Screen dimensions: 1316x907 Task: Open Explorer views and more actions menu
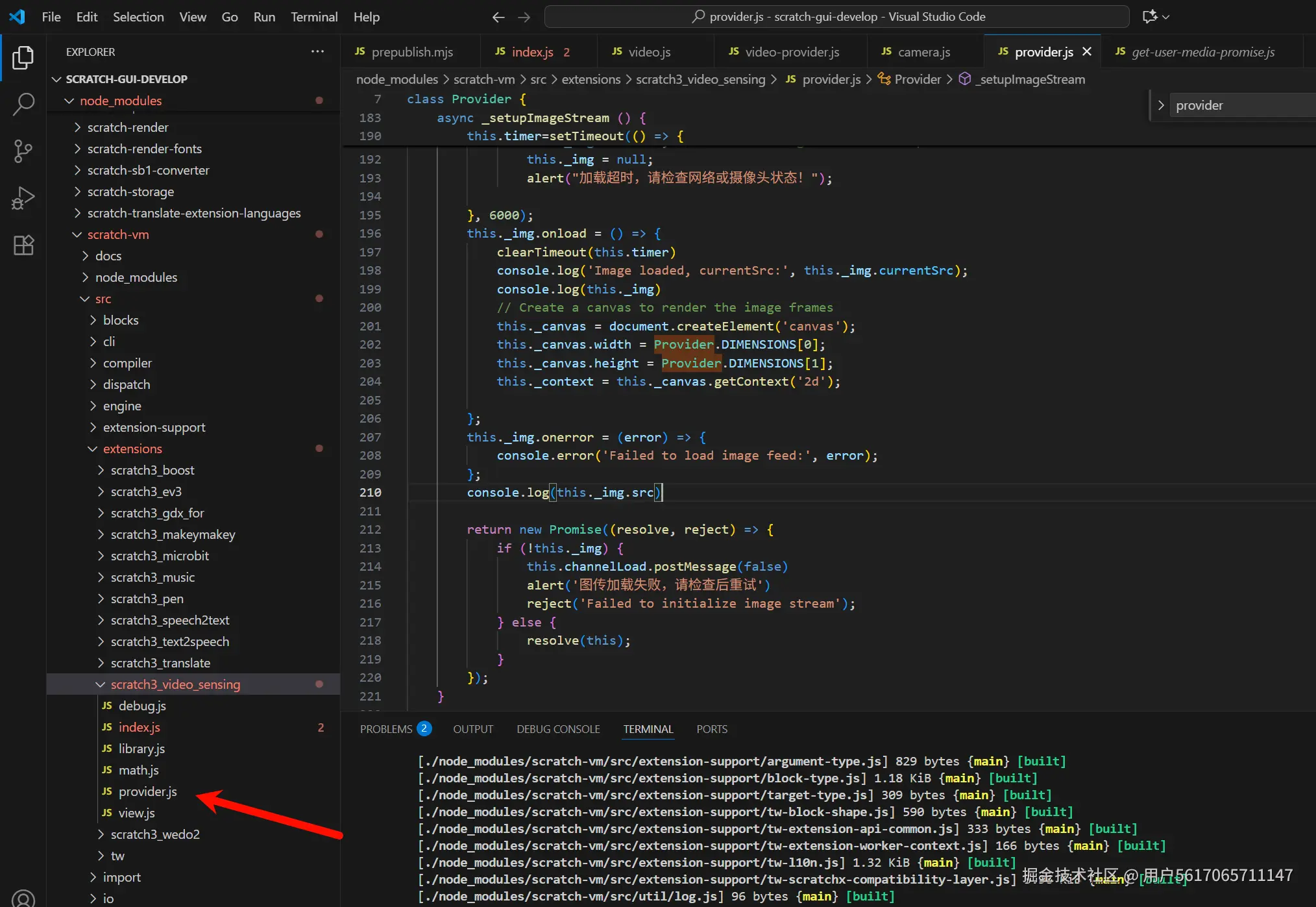point(317,52)
